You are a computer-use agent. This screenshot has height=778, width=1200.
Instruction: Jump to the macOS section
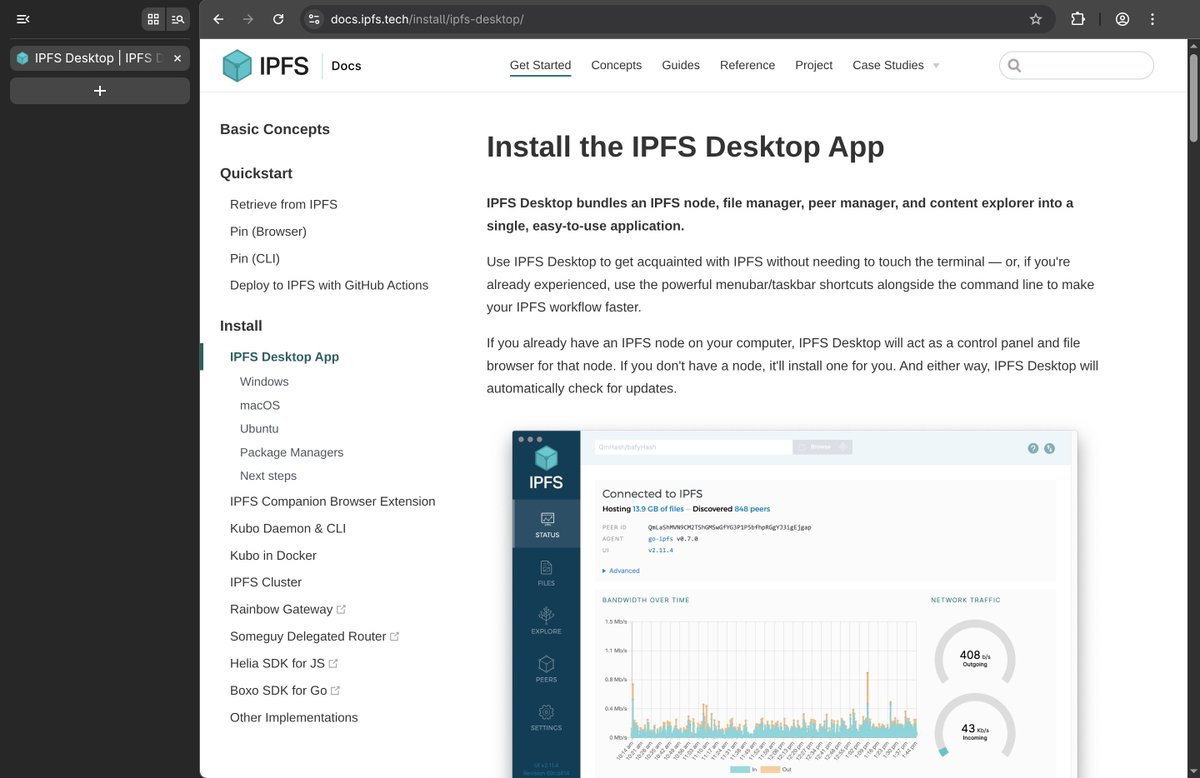pyautogui.click(x=260, y=405)
